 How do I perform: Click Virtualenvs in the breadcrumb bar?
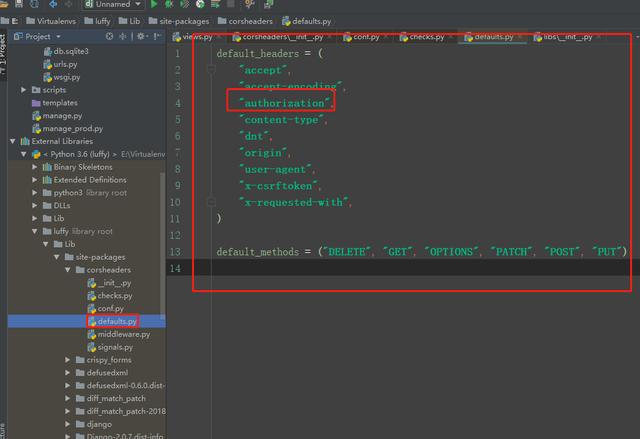[51, 21]
